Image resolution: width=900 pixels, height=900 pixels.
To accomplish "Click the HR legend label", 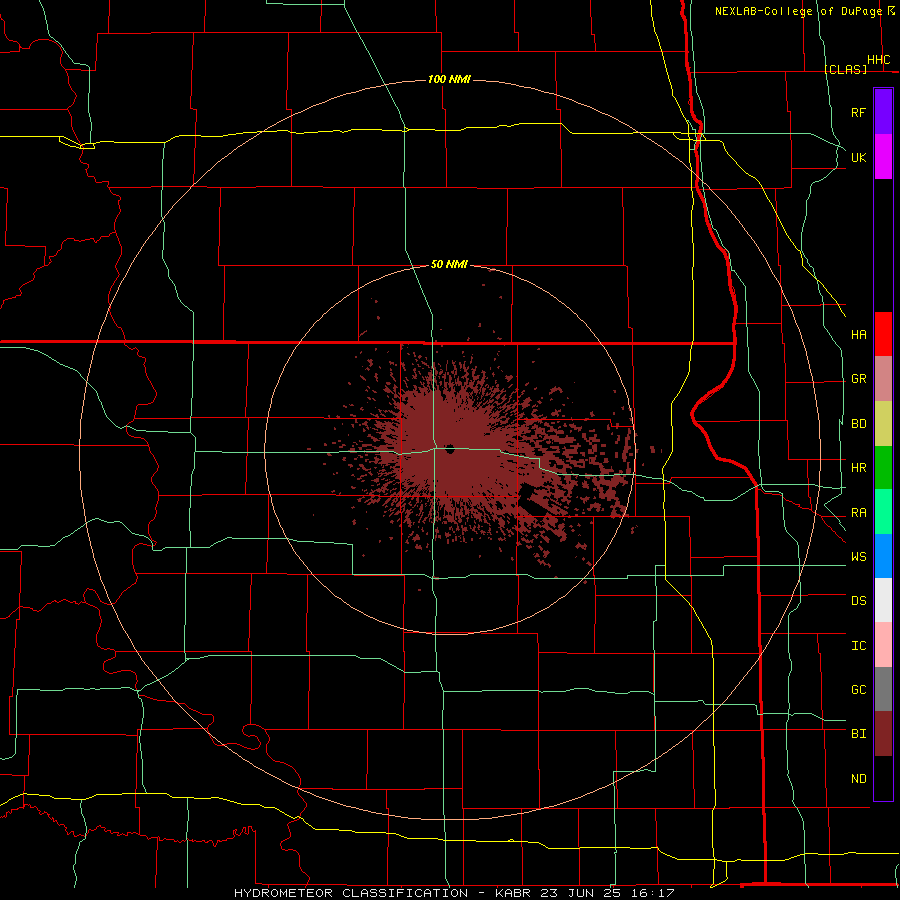I will click(x=858, y=468).
